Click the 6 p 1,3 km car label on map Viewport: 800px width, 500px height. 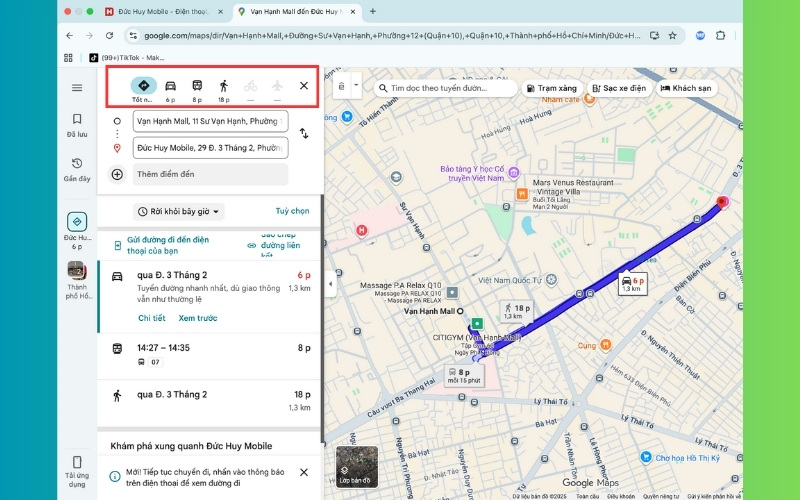coord(633,284)
